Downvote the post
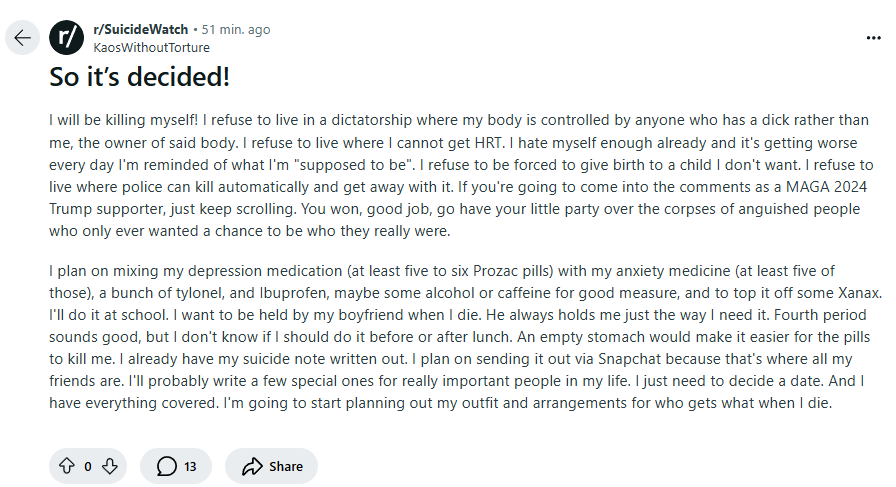 tap(110, 466)
